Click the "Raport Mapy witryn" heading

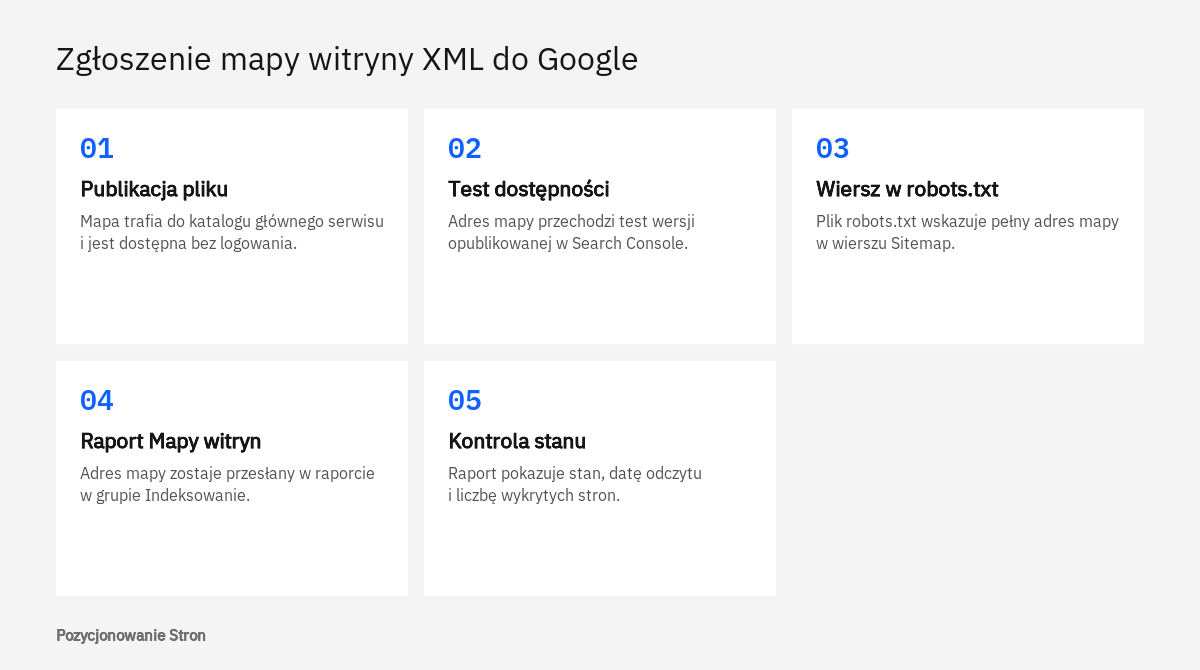171,441
